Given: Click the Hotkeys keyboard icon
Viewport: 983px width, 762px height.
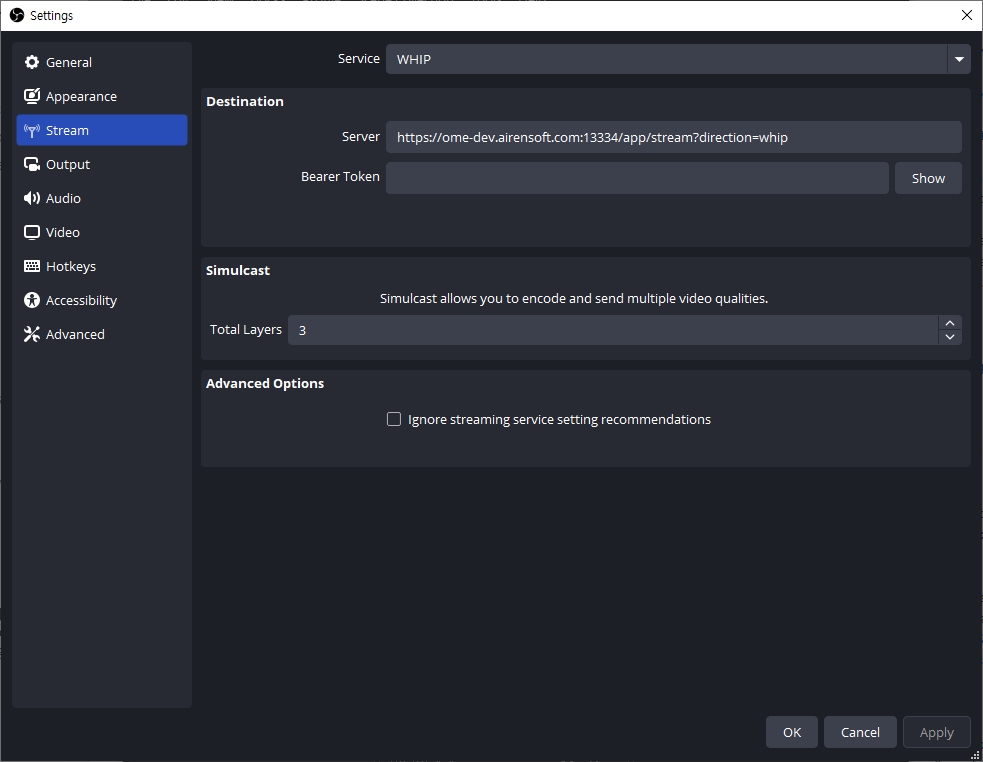Looking at the screenshot, I should pyautogui.click(x=32, y=266).
